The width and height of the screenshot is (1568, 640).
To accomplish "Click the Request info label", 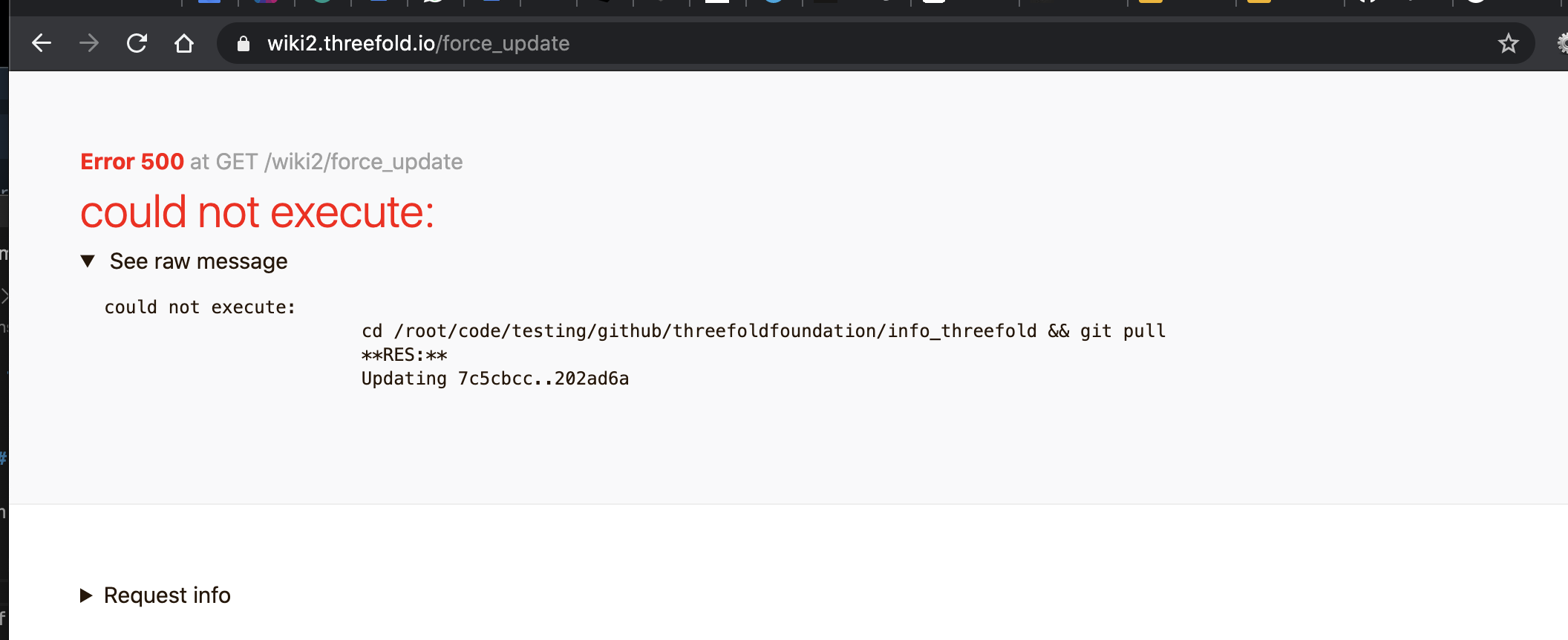I will (x=166, y=595).
